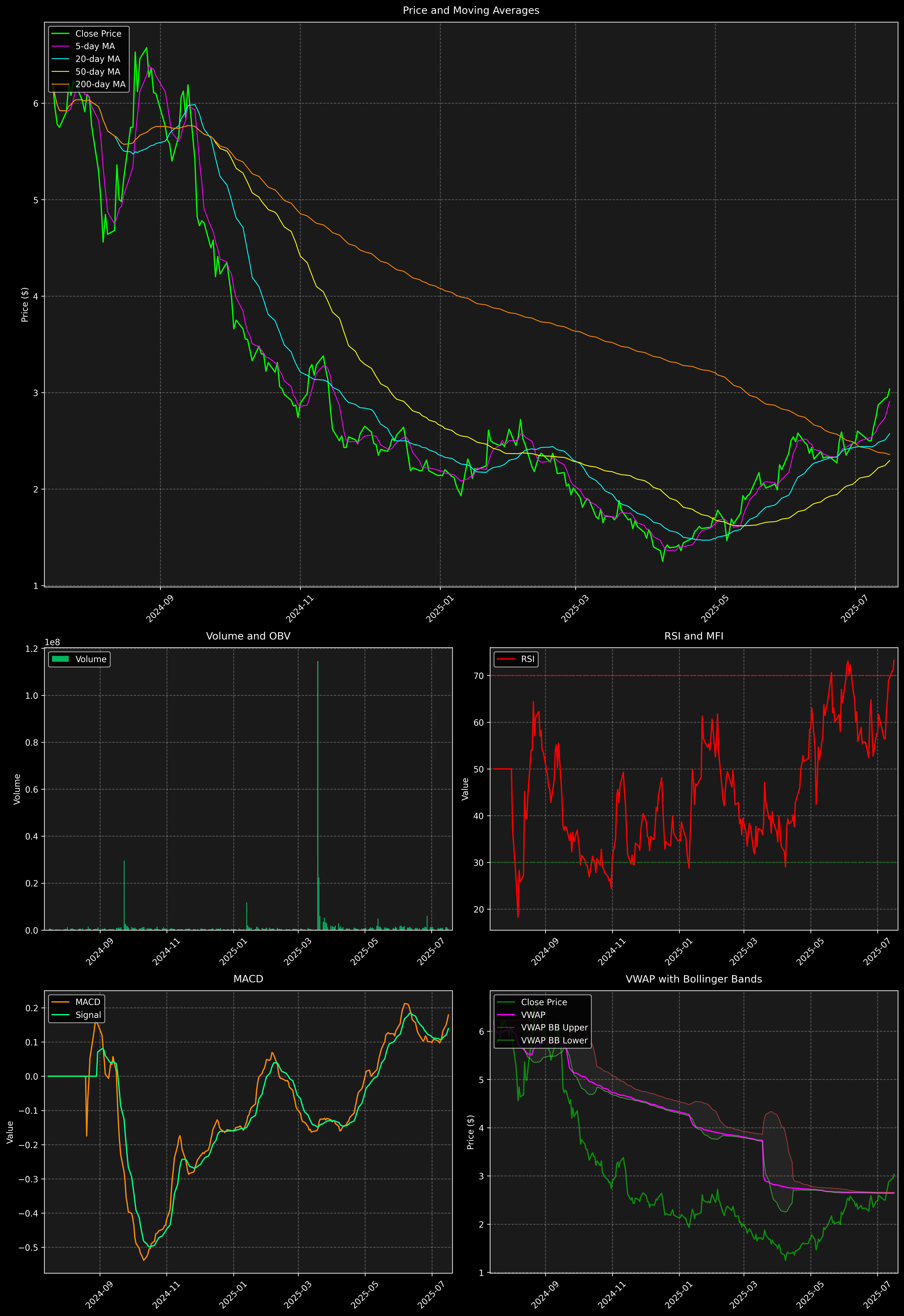Click the tallest volume spike bar near 2025-03
The height and width of the screenshot is (1316, 904).
click(318, 796)
